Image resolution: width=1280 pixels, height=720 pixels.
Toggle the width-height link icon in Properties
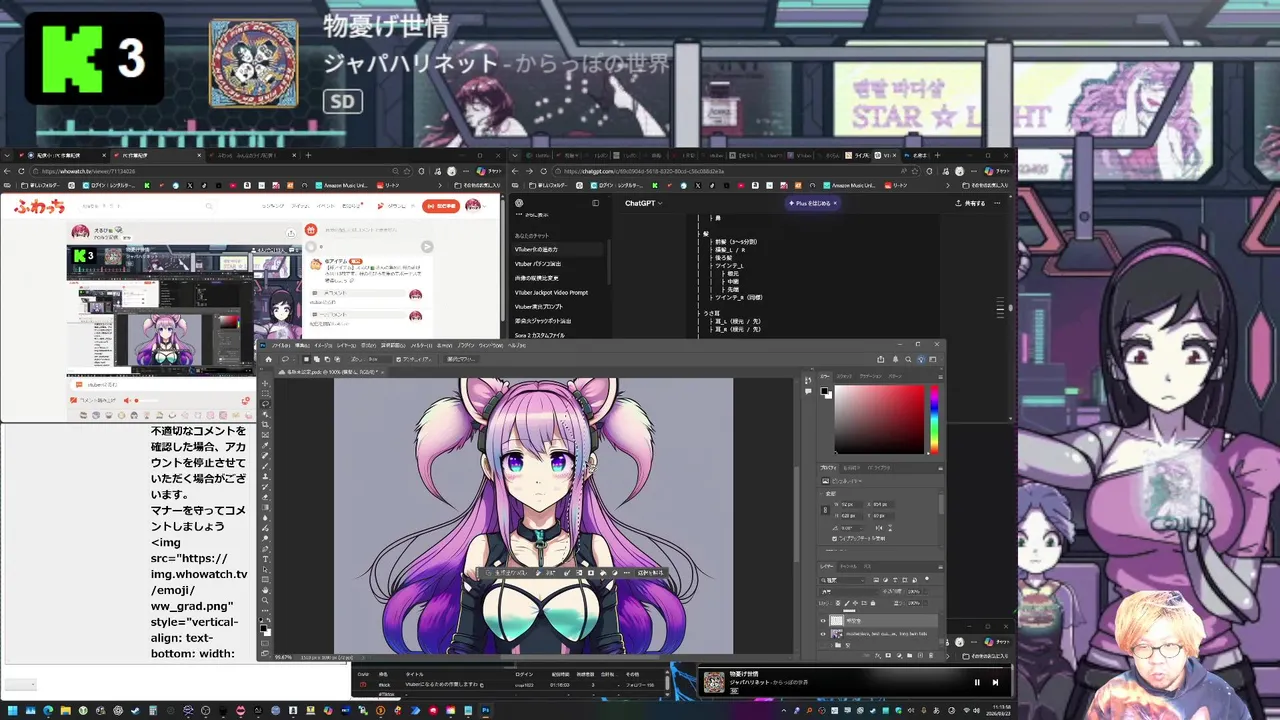coord(826,510)
